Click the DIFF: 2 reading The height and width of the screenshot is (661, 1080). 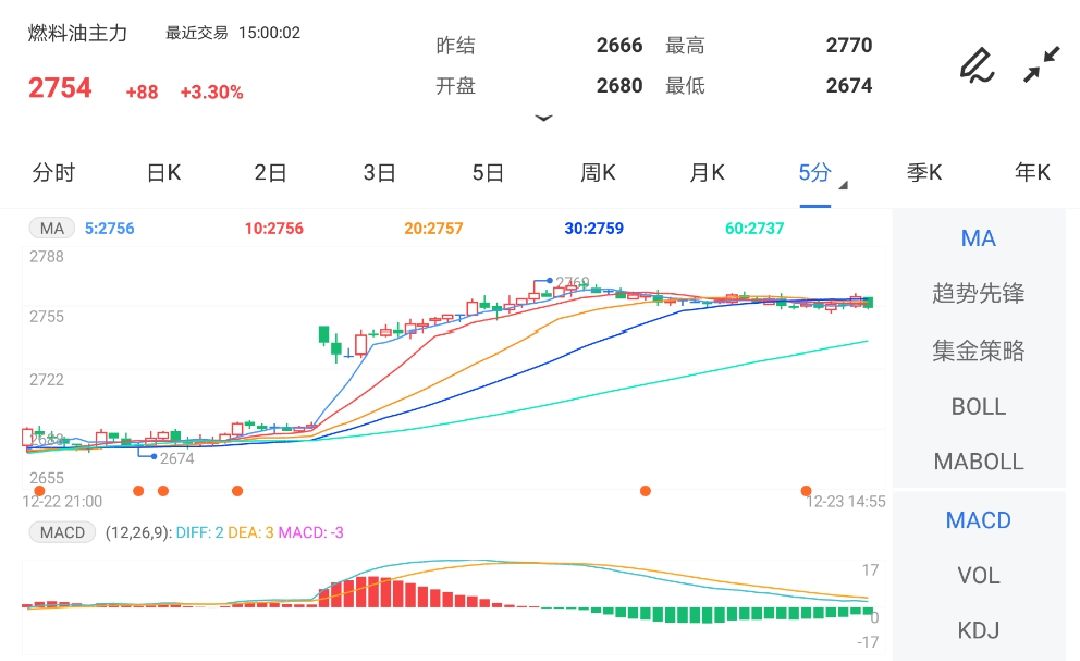pos(200,533)
